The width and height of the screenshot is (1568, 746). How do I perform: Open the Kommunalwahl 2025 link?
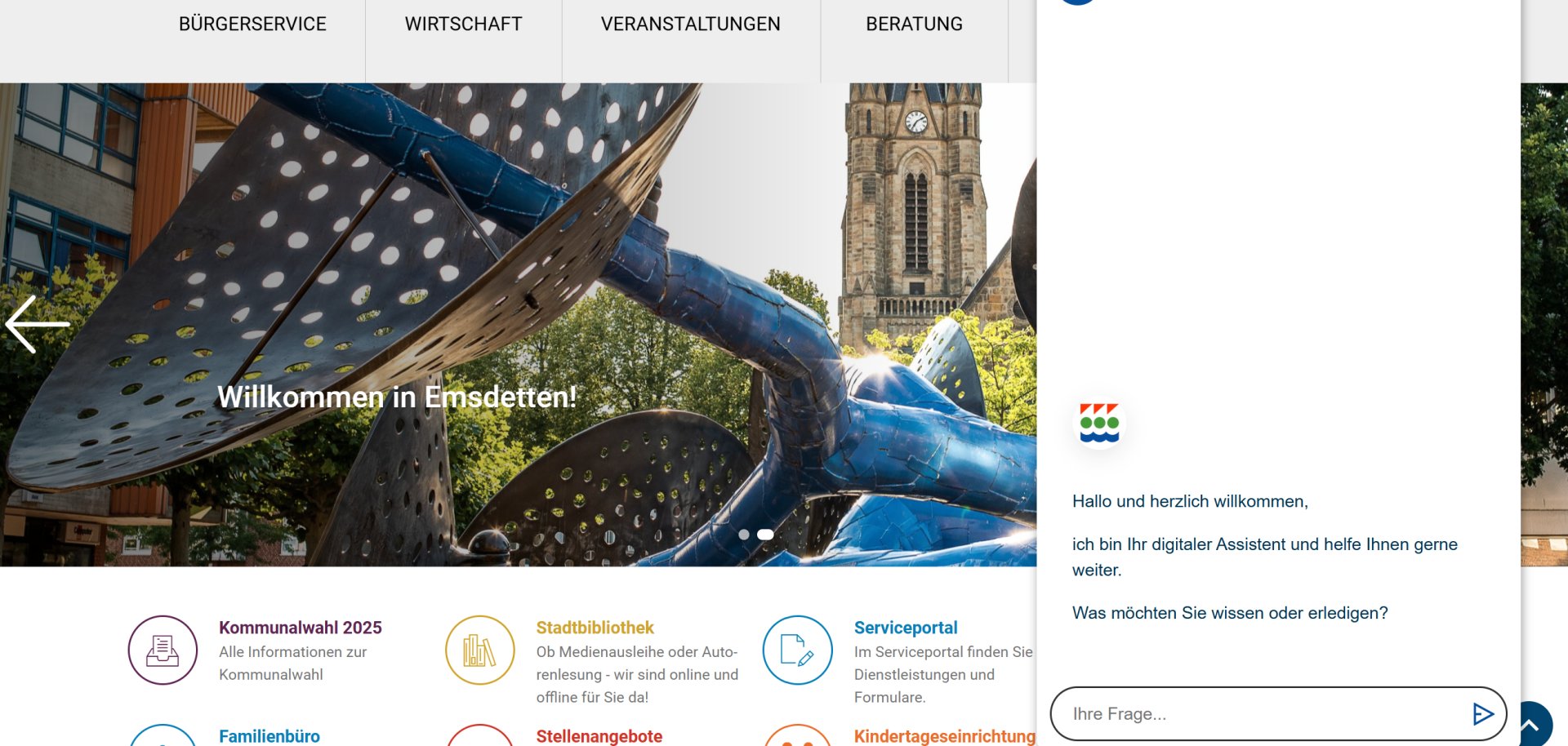(301, 628)
